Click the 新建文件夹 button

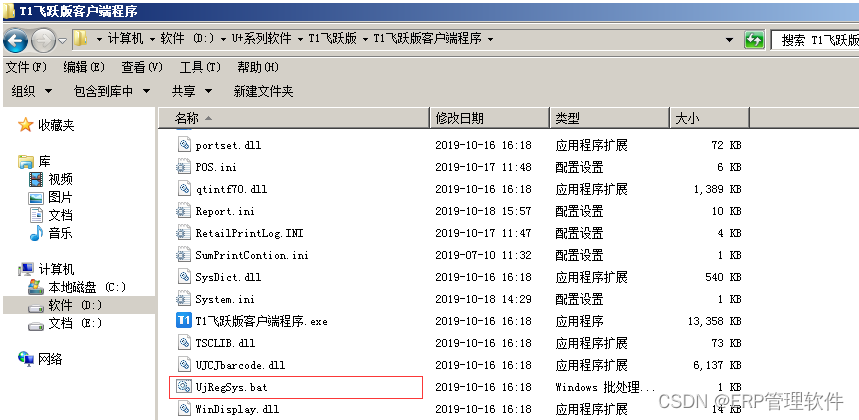[264, 91]
